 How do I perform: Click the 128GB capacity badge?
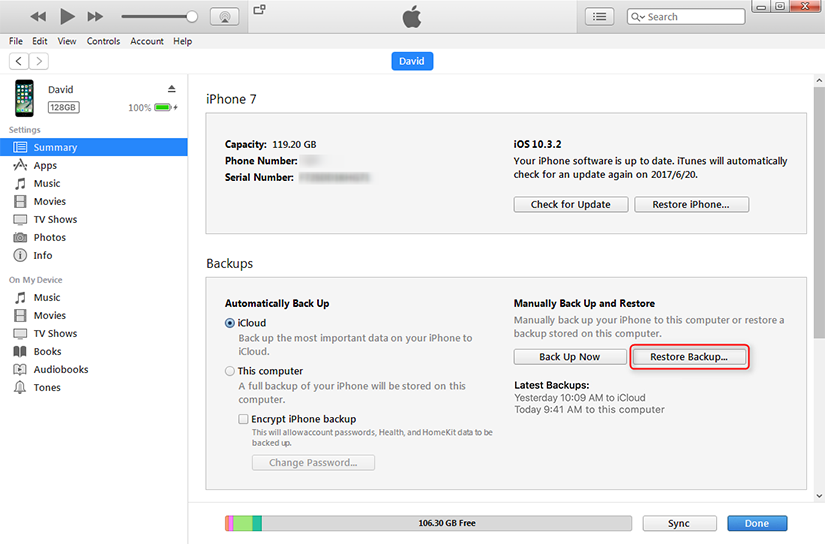(x=63, y=107)
